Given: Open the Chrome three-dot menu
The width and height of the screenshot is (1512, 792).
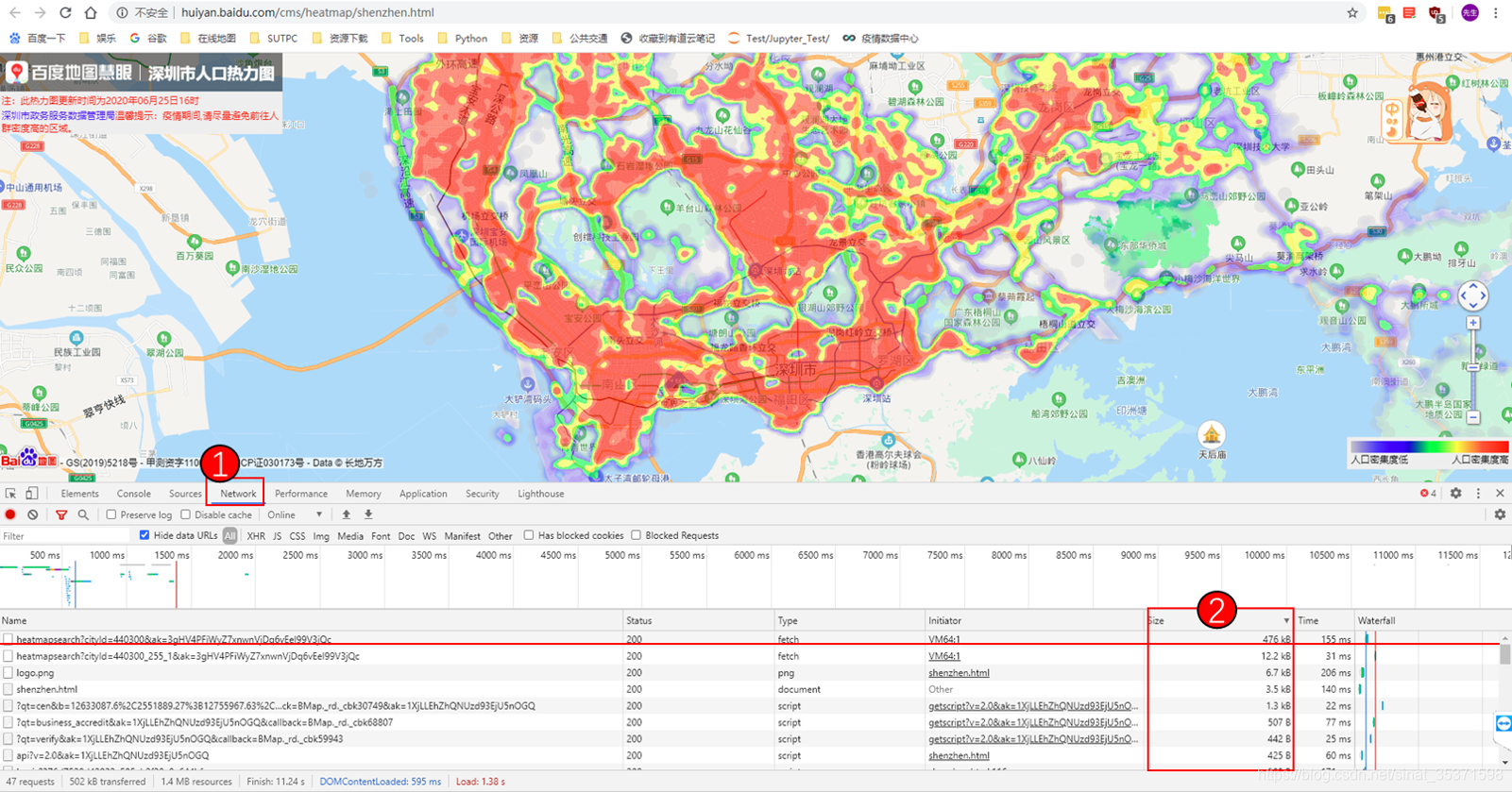Looking at the screenshot, I should click(1496, 12).
